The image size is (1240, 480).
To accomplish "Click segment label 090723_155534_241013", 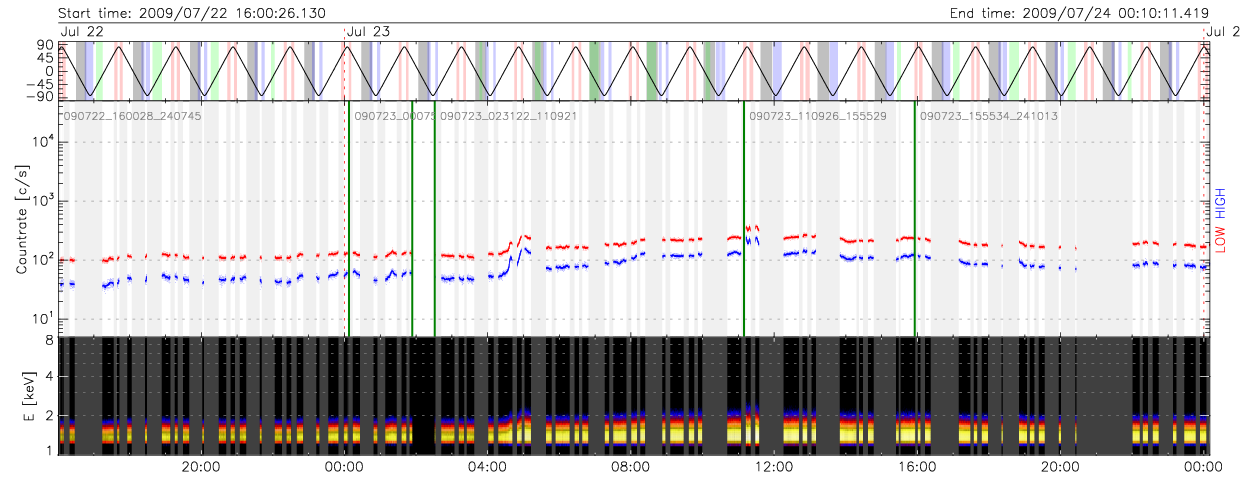I will [988, 116].
